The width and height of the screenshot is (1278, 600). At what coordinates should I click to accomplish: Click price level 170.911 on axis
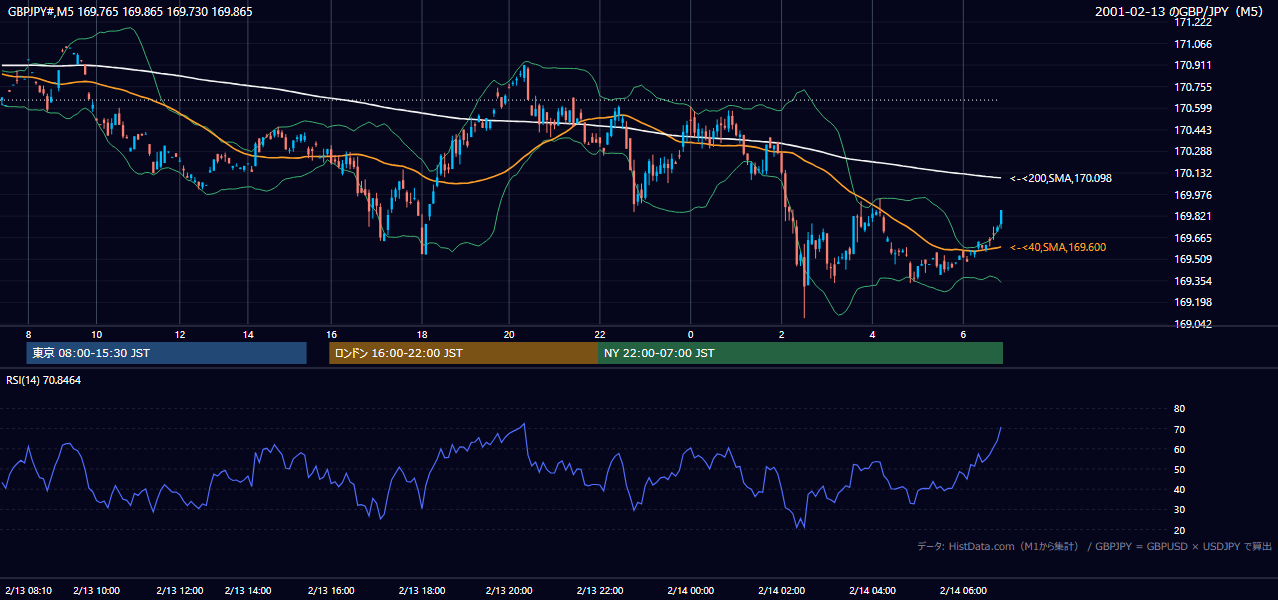coord(1193,65)
